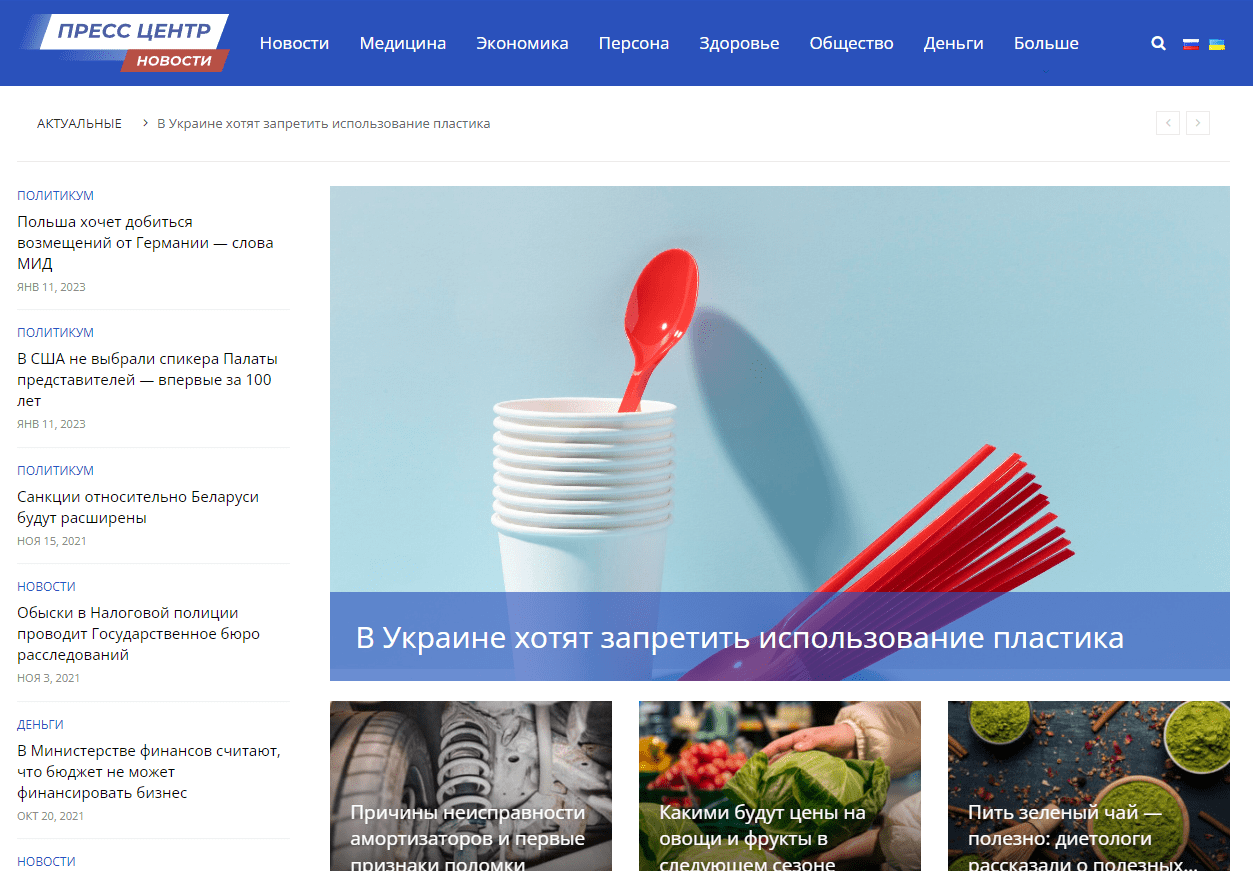The width and height of the screenshot is (1253, 871).
Task: Open the Деньги menu item
Action: point(954,43)
